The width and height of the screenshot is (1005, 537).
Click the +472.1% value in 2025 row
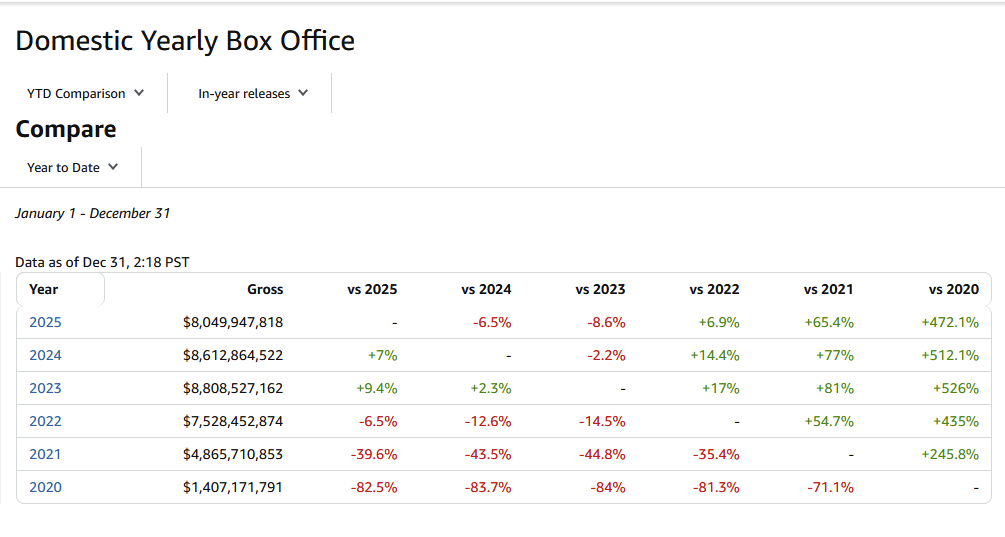[x=948, y=322]
